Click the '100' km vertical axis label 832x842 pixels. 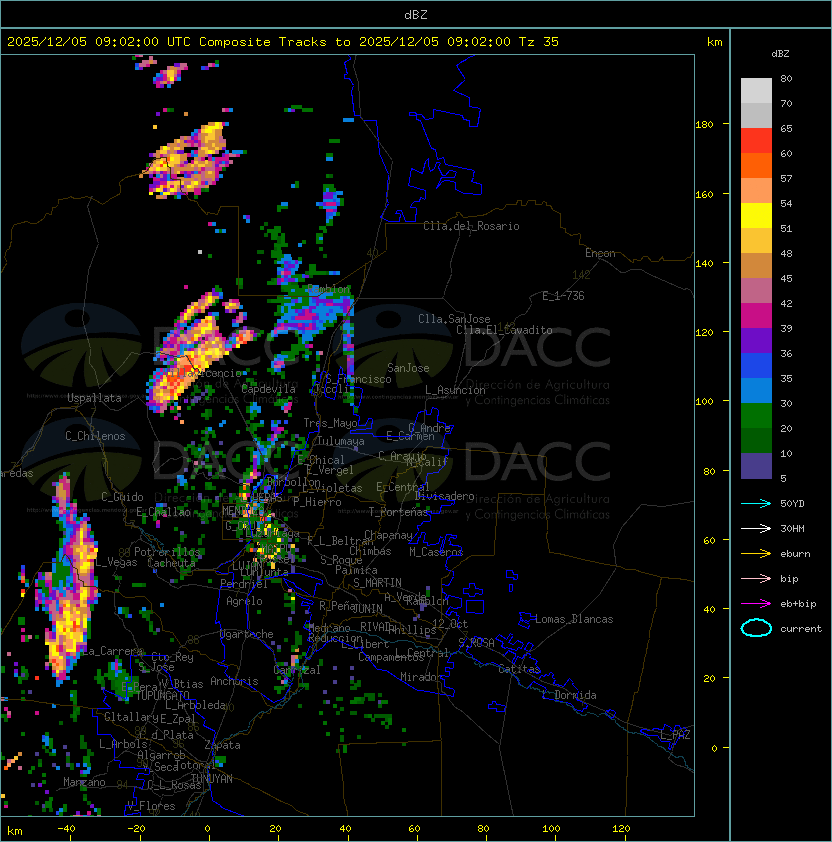704,402
